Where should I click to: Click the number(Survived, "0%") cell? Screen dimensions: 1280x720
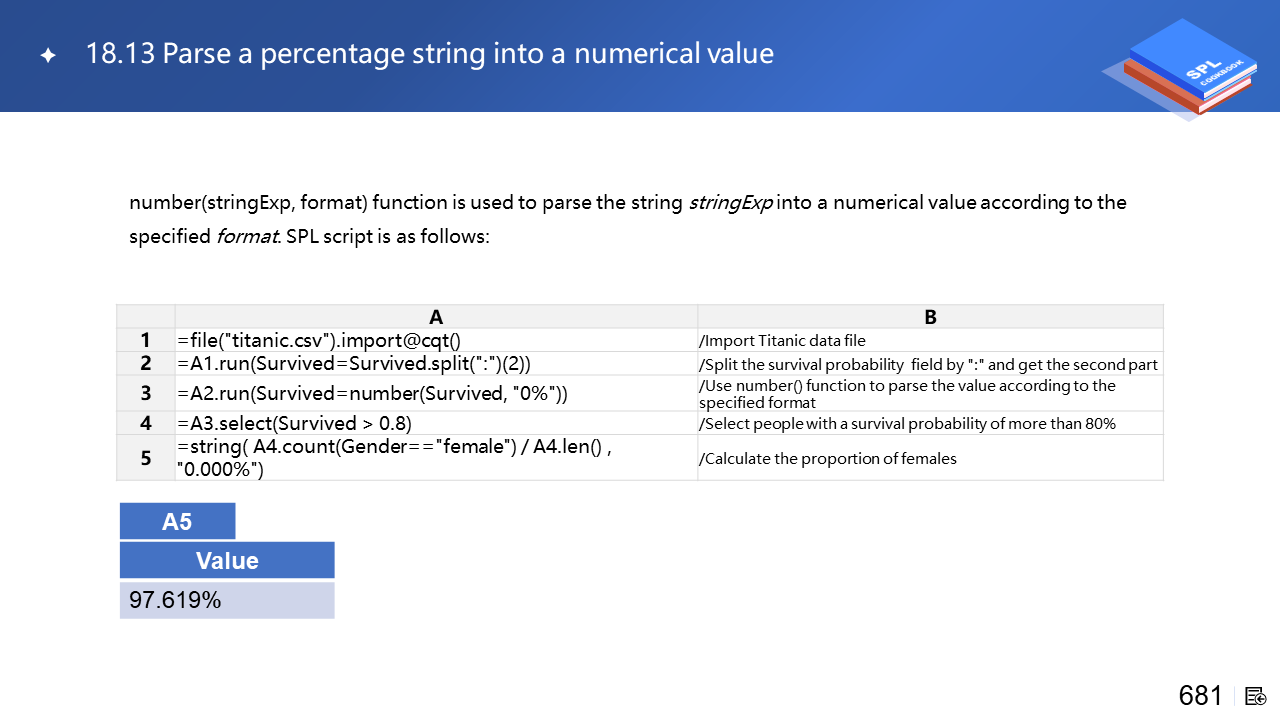click(372, 393)
